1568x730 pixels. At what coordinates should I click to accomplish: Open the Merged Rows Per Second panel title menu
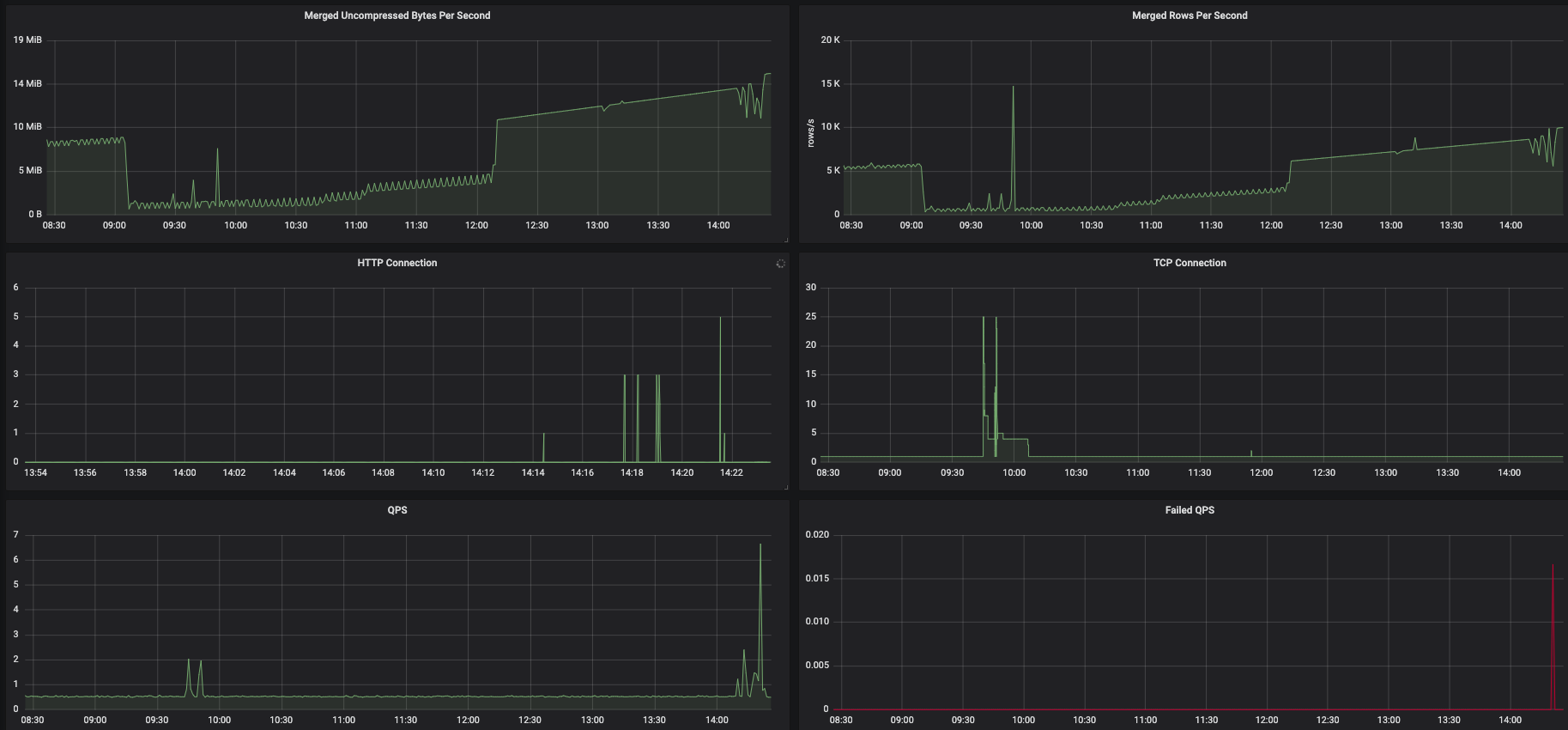(x=1190, y=15)
